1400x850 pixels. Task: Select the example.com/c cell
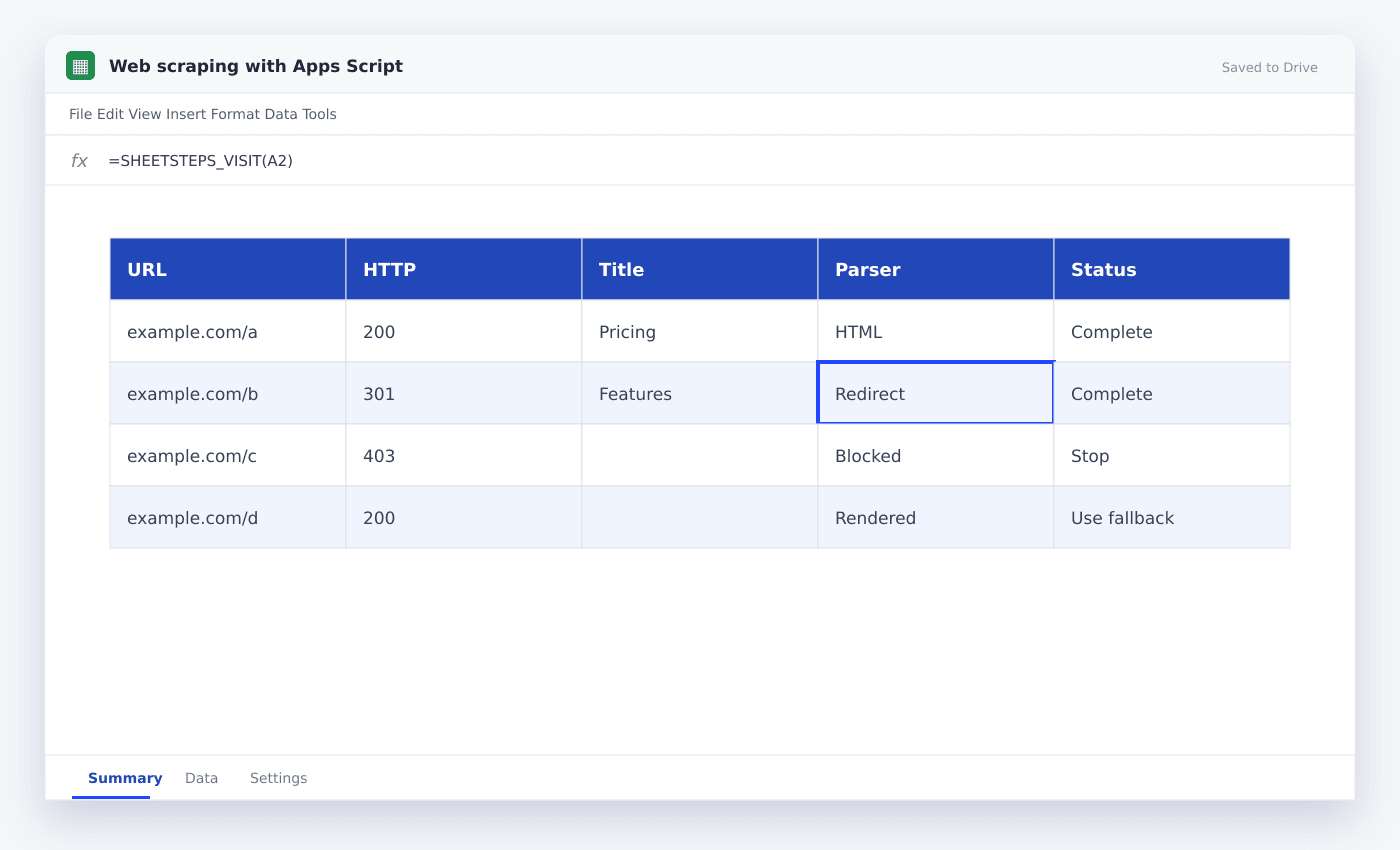pyautogui.click(x=228, y=455)
